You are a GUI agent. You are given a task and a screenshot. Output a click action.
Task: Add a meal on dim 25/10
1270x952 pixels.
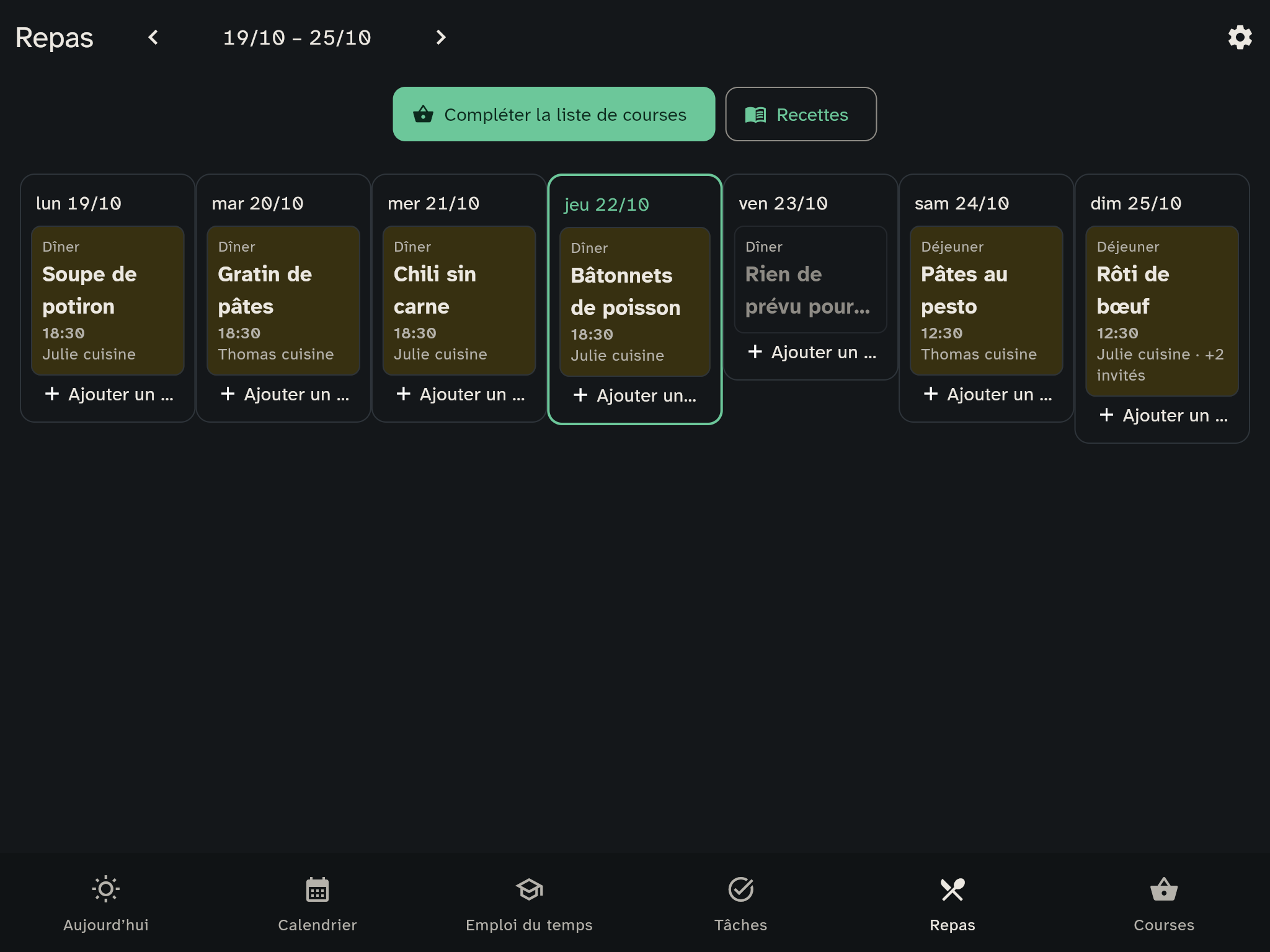click(1162, 415)
